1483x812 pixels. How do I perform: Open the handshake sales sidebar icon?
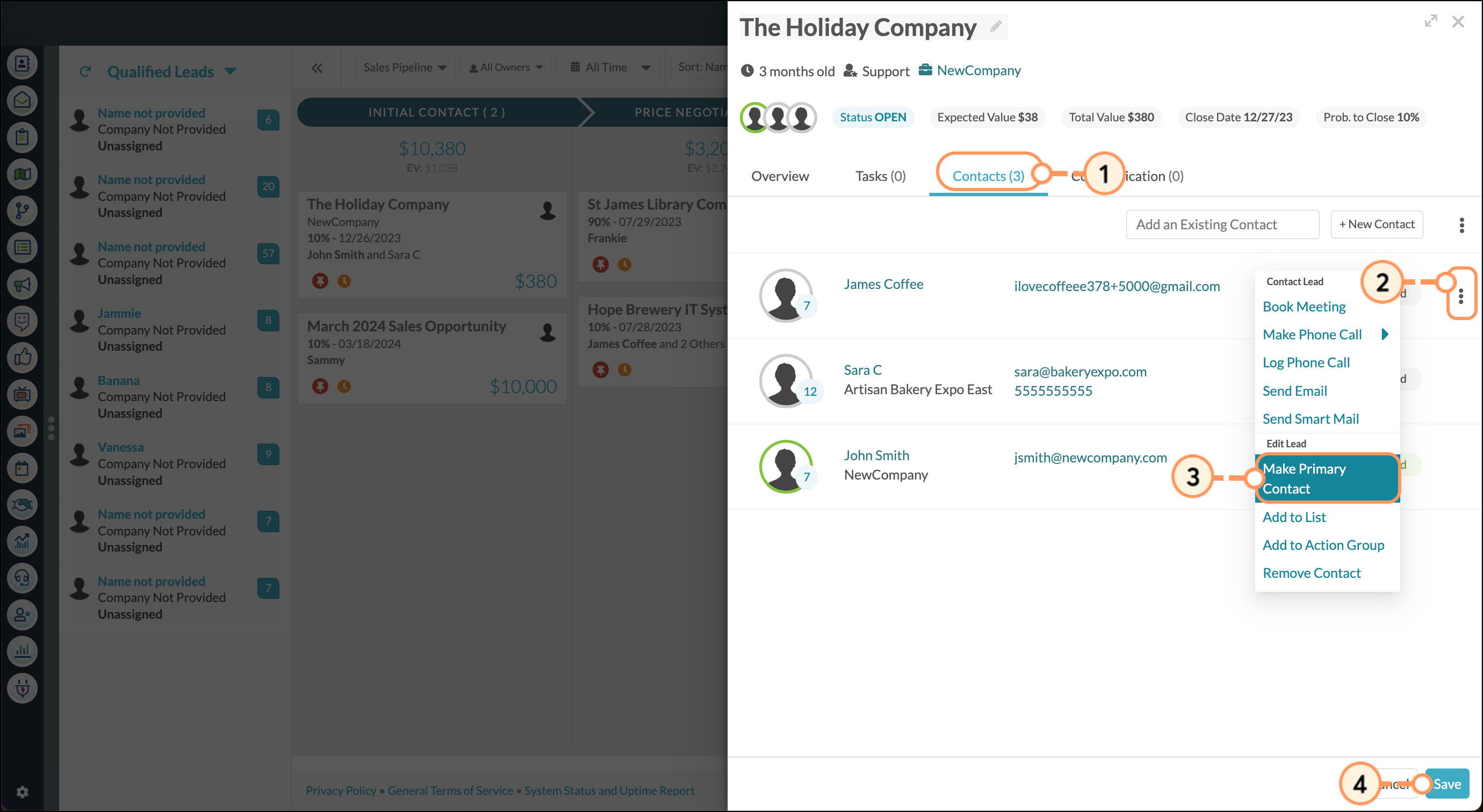point(23,505)
